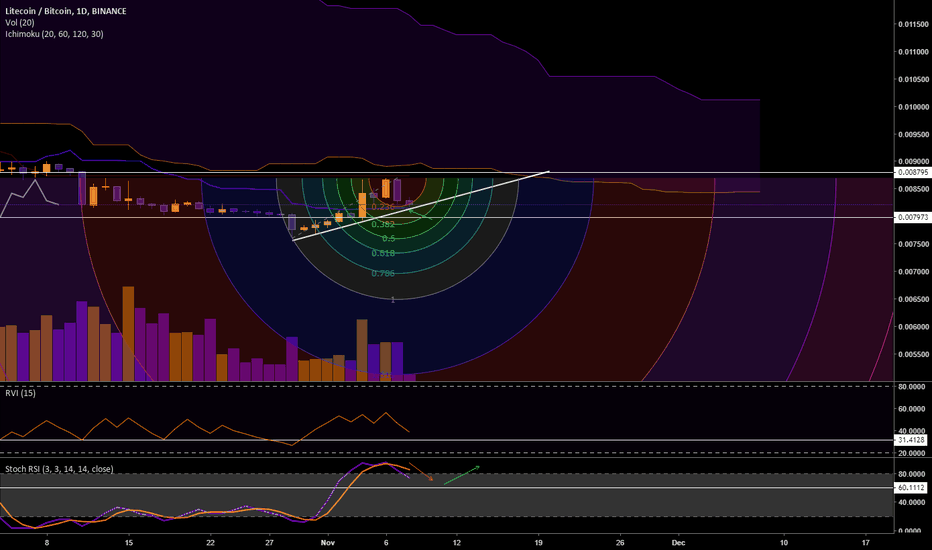The image size is (932, 550).
Task: Click the 0.786 Fibonacci level label
Action: (383, 274)
